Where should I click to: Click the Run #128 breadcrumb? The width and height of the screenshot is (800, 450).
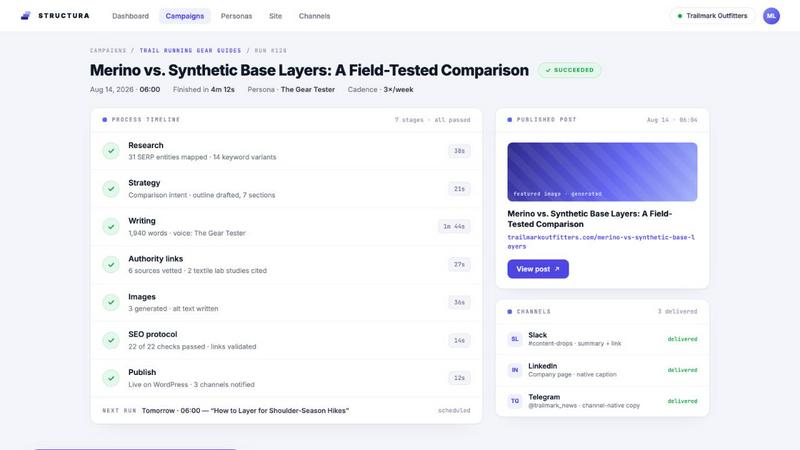coord(270,51)
